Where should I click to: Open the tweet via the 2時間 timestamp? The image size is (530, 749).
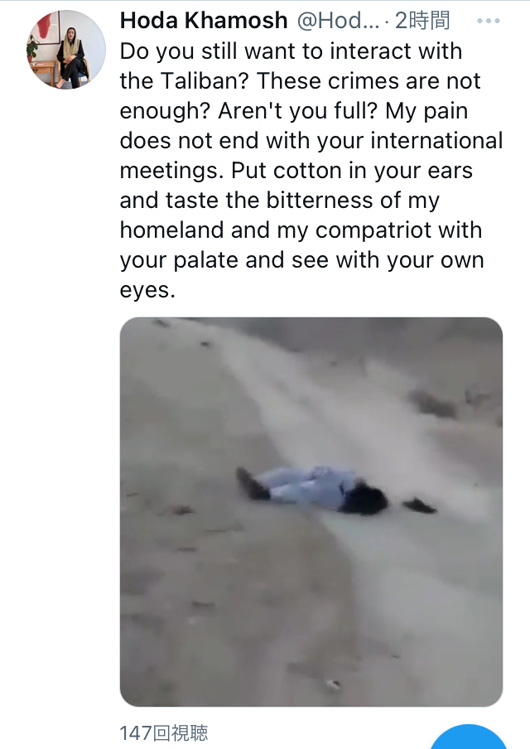click(x=423, y=21)
